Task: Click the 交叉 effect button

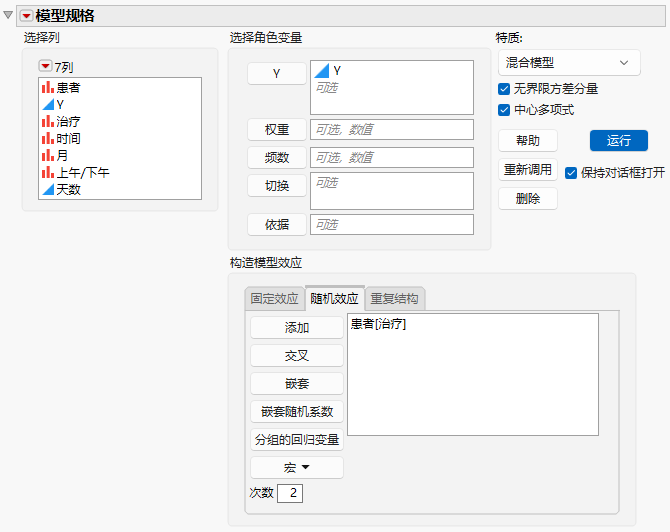Action: coord(297,356)
